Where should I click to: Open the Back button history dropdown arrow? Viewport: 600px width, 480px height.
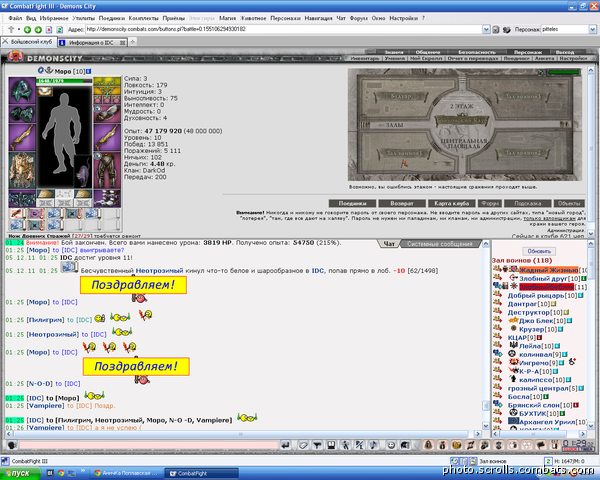(19, 29)
